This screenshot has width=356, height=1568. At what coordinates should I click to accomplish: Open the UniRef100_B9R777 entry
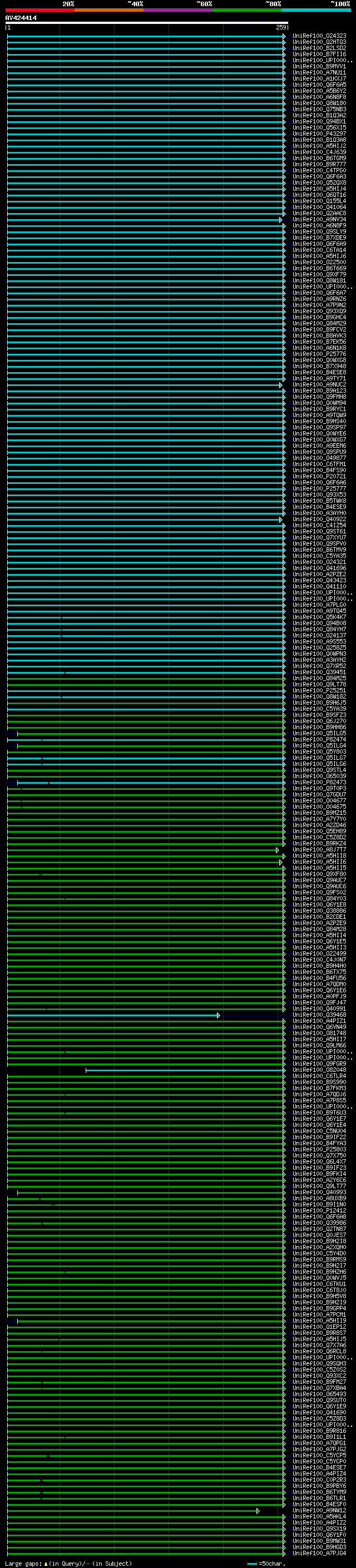tap(319, 164)
